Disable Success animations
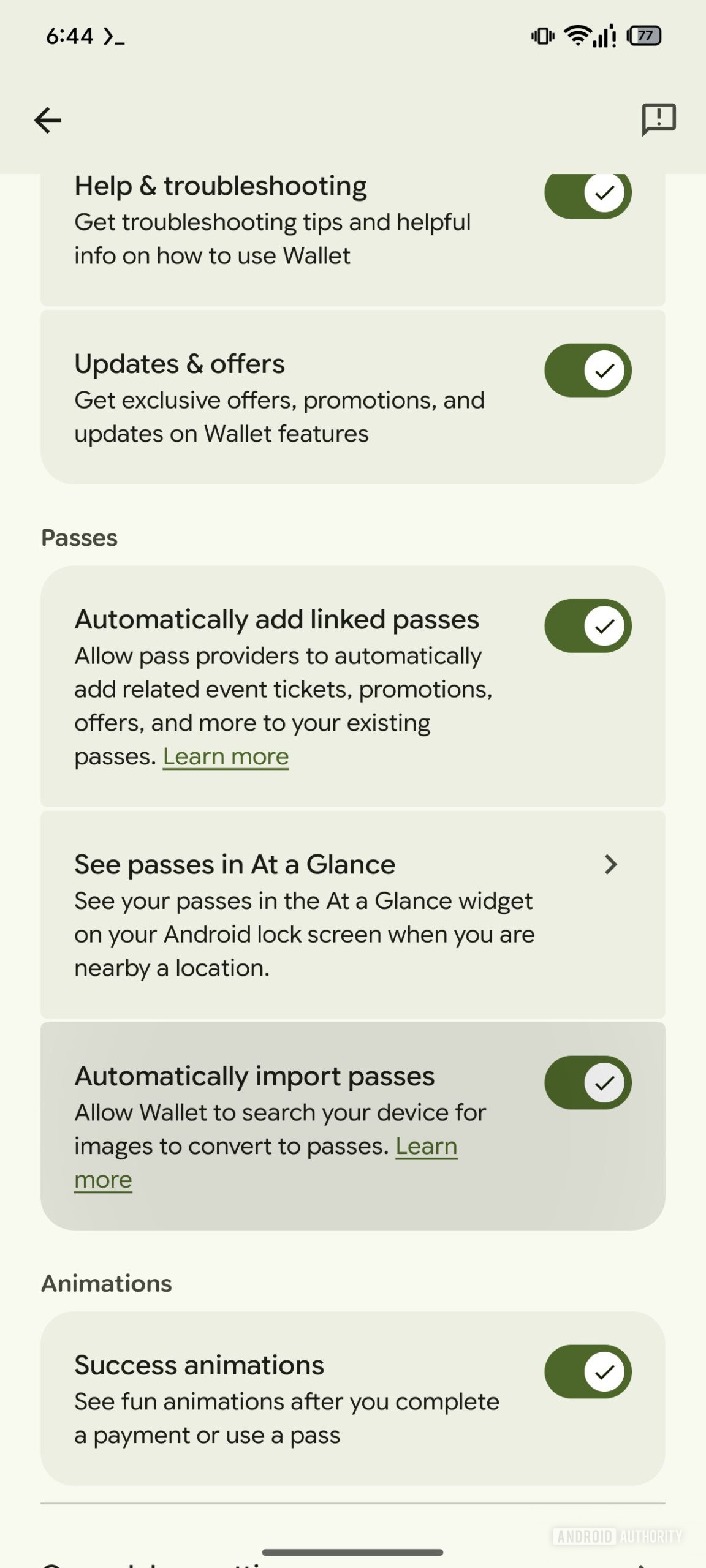This screenshot has height=1568, width=706. pyautogui.click(x=588, y=1372)
